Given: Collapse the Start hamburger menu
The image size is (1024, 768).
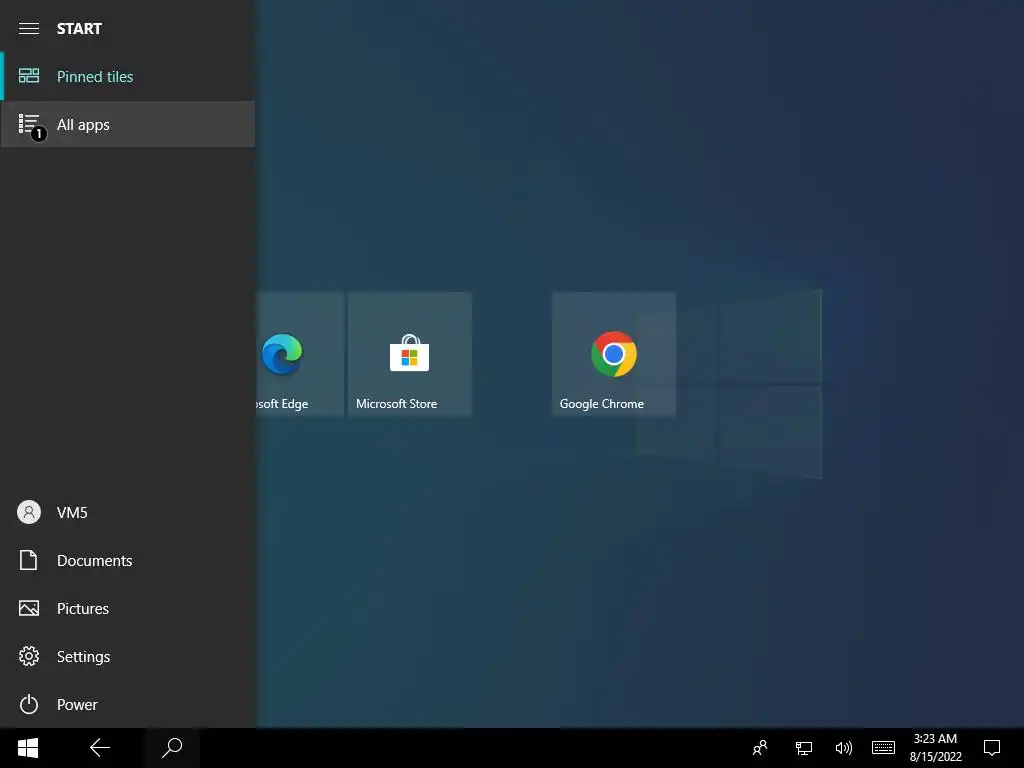Looking at the screenshot, I should click(29, 29).
